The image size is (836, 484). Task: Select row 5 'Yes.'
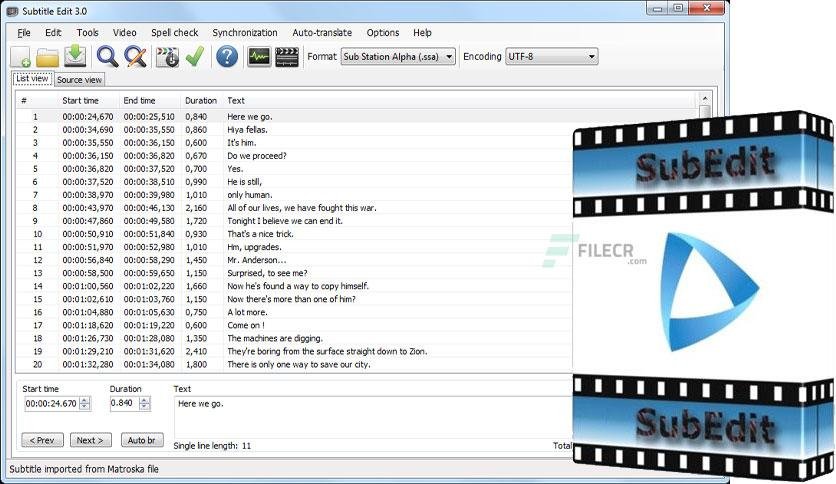(293, 169)
